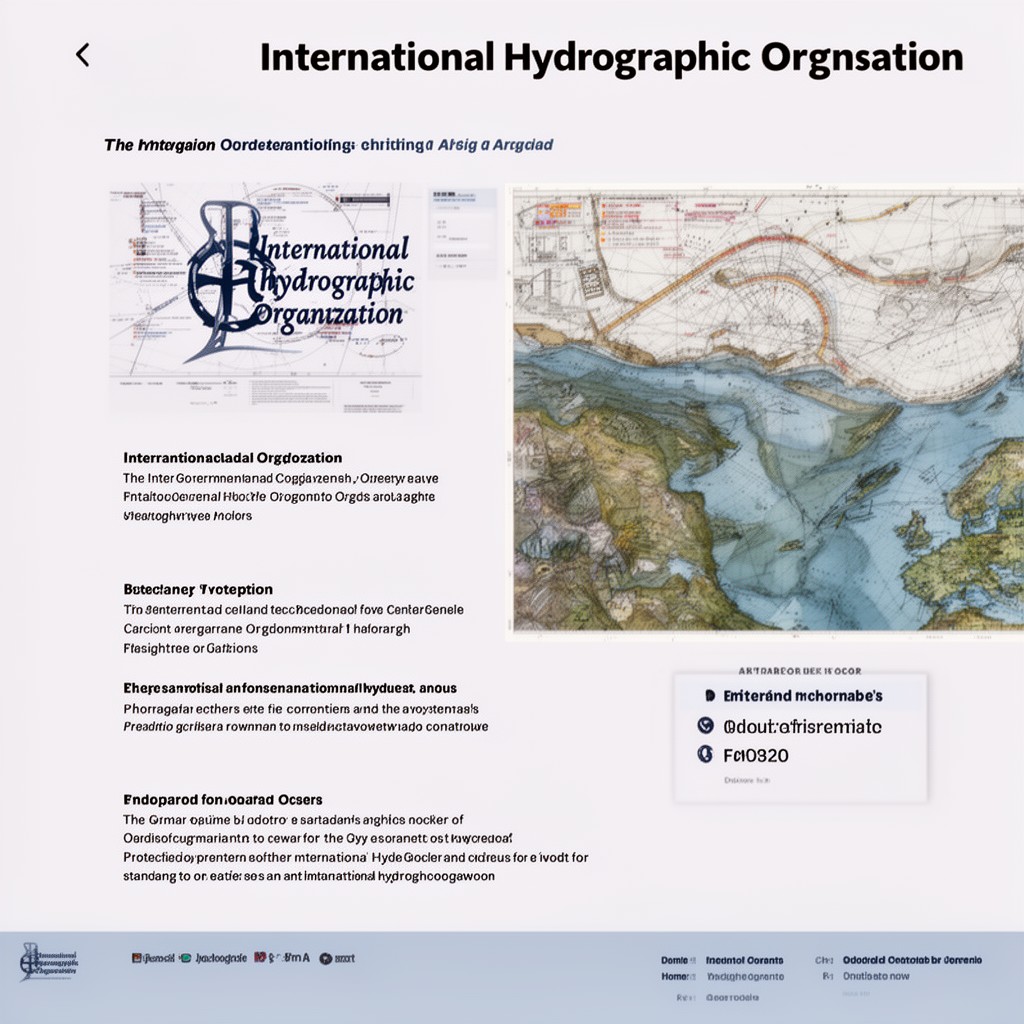Click the red footer icon before "BmA"
The height and width of the screenshot is (1024, 1024).
260,957
